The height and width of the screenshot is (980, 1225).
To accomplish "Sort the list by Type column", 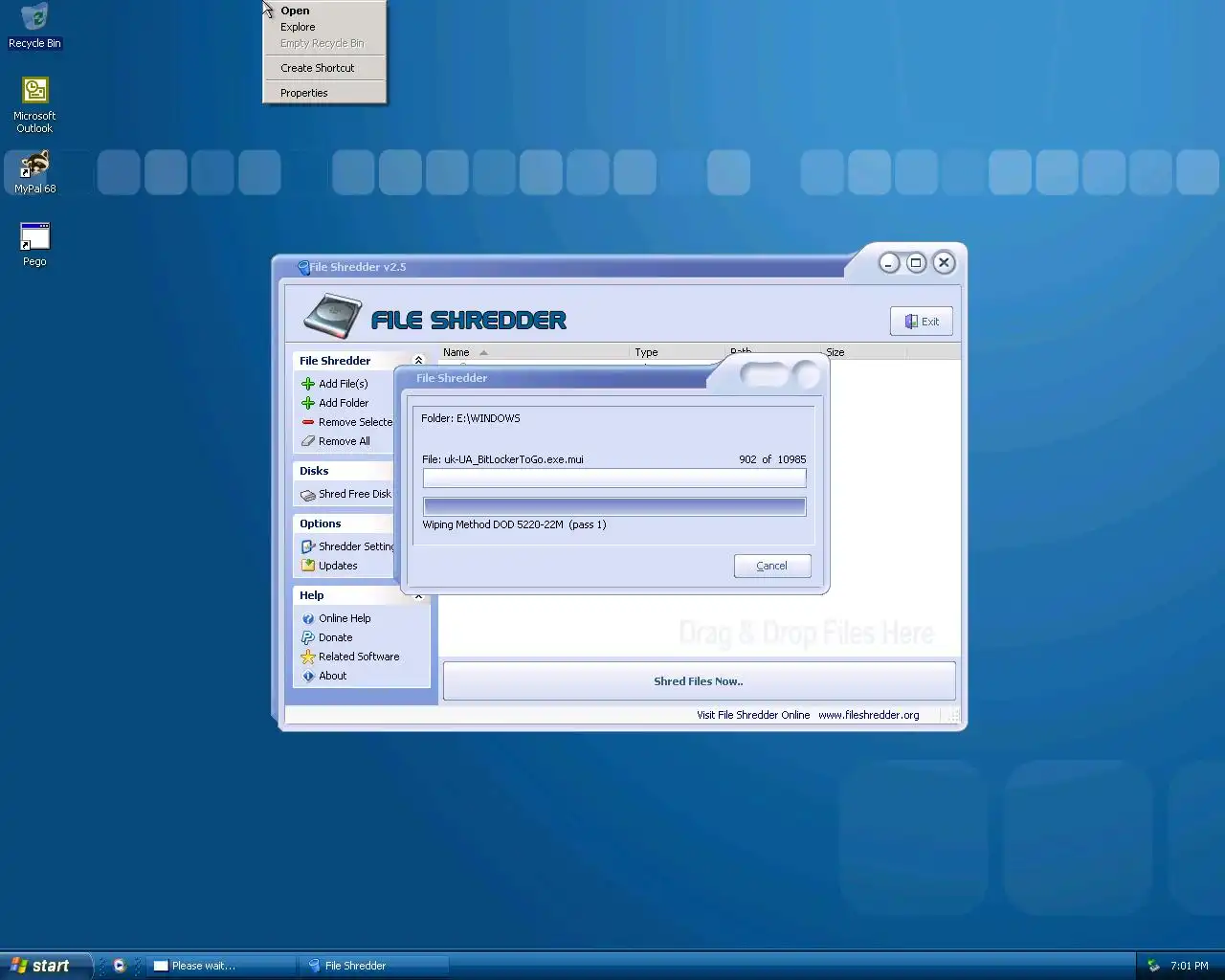I will pyautogui.click(x=678, y=352).
